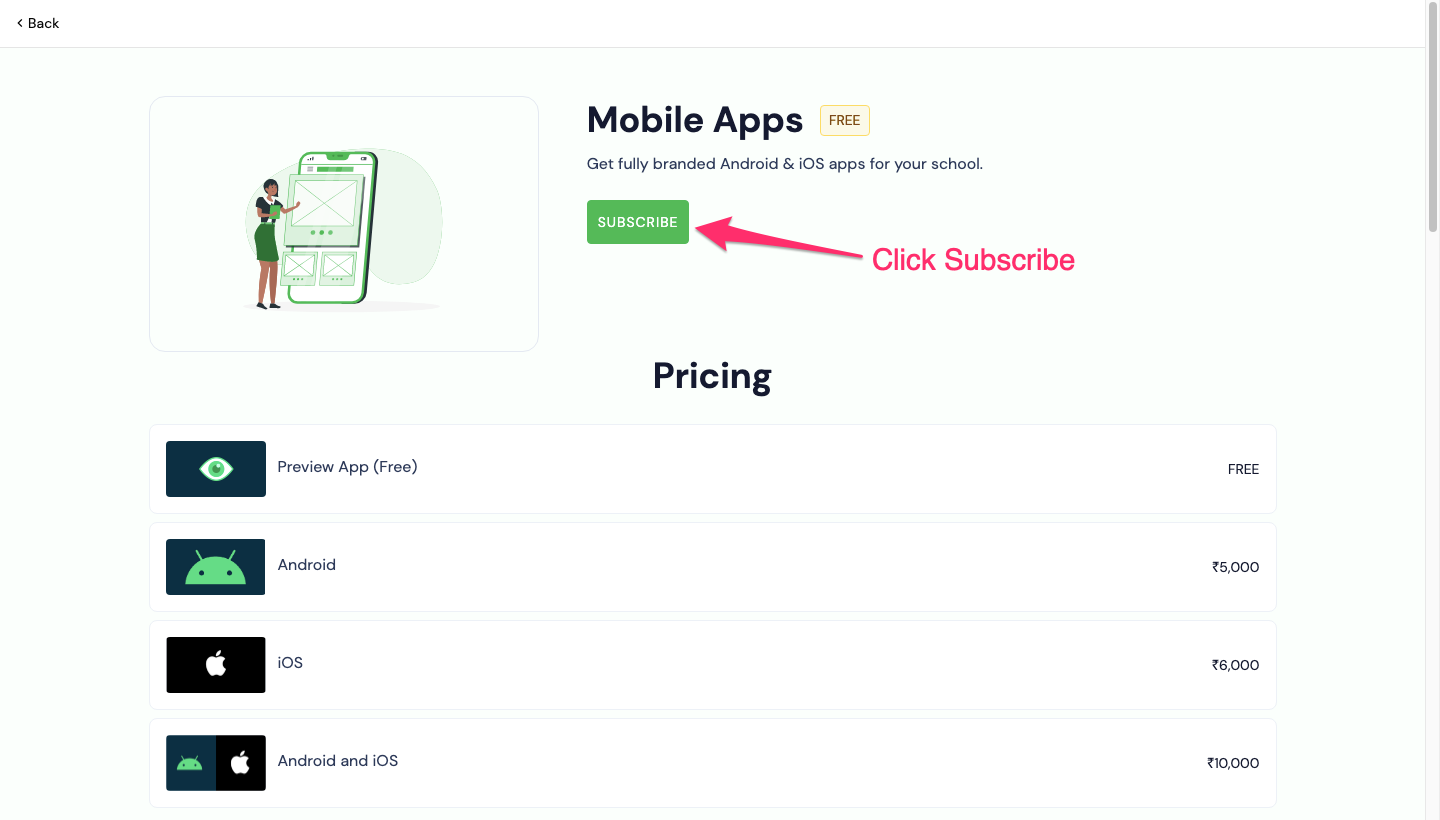1440x820 pixels.
Task: Click the back chevron icon at top left
Action: point(22,23)
